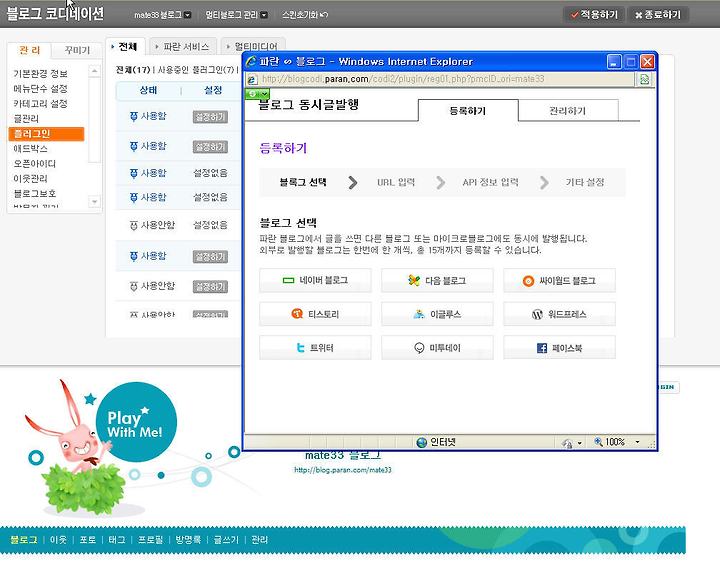This screenshot has height=568, width=720.
Task: Open the mate33 블로그 dropdown
Action: 162,15
